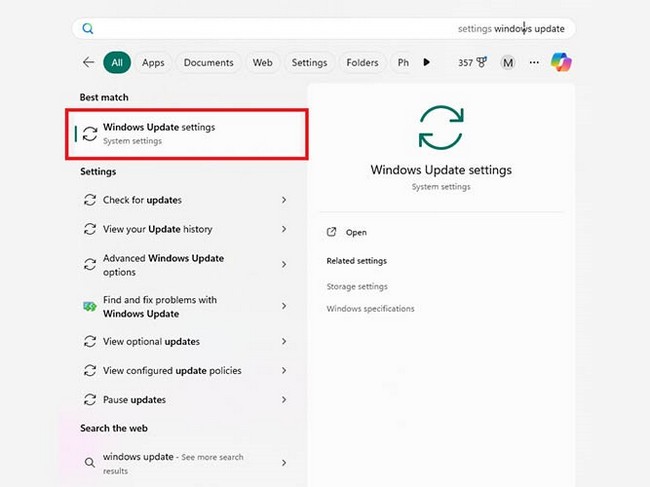Click the troubleshooter icon beside Find and fix problems
The height and width of the screenshot is (487, 650).
click(90, 306)
